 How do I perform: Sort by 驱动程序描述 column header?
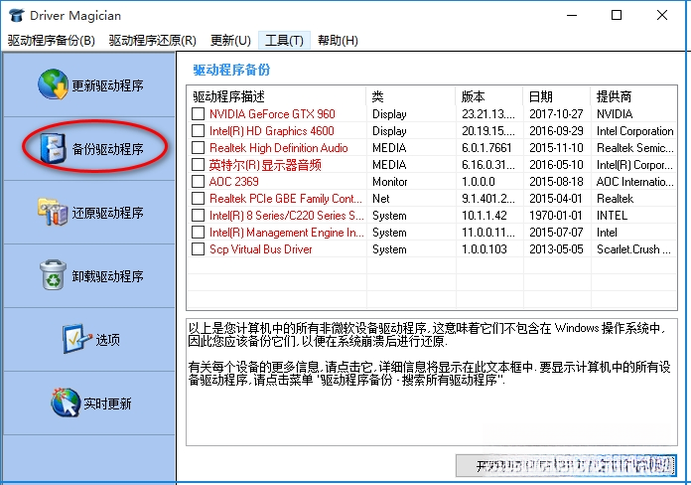pos(277,96)
